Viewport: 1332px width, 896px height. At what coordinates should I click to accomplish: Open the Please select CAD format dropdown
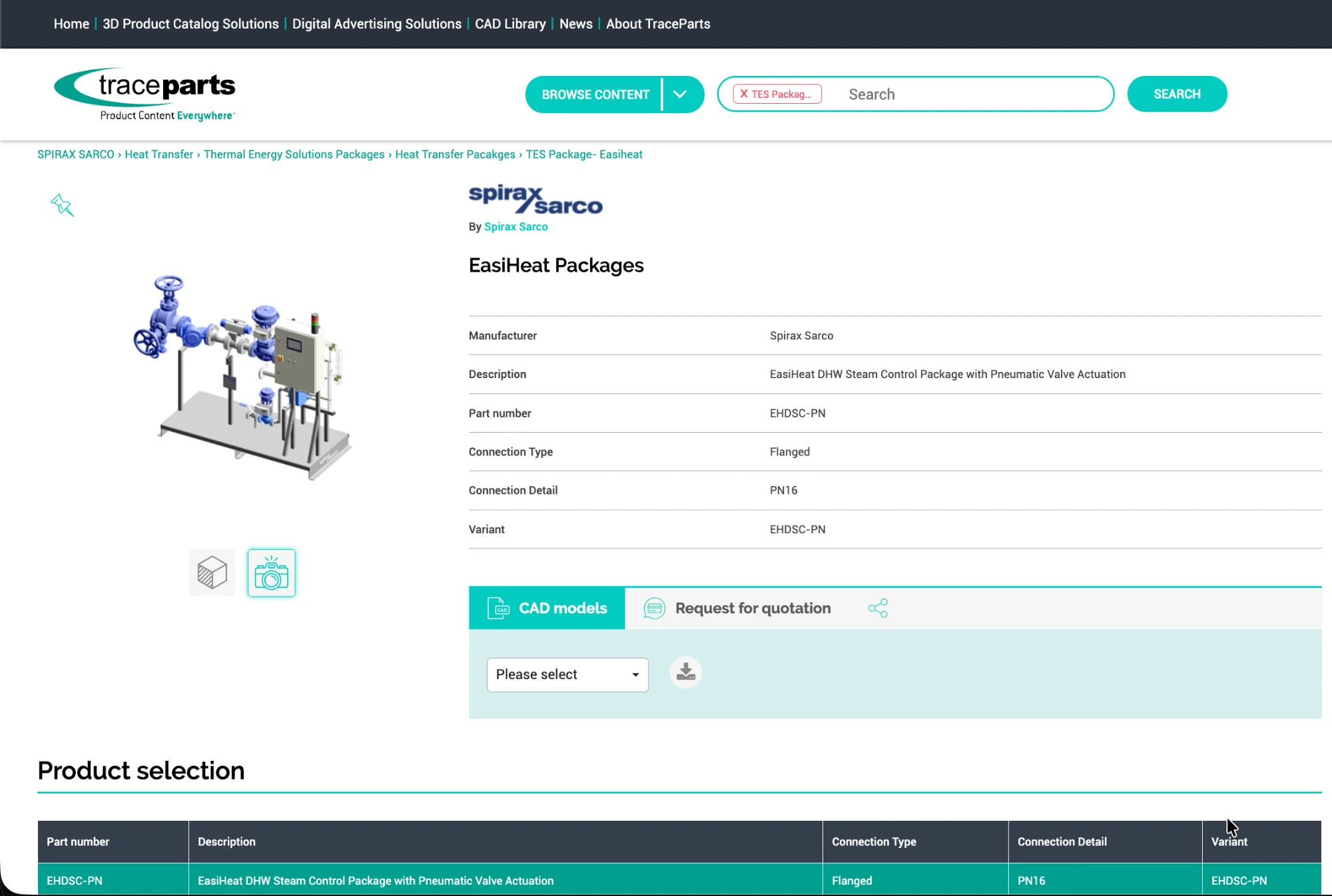pyautogui.click(x=567, y=674)
